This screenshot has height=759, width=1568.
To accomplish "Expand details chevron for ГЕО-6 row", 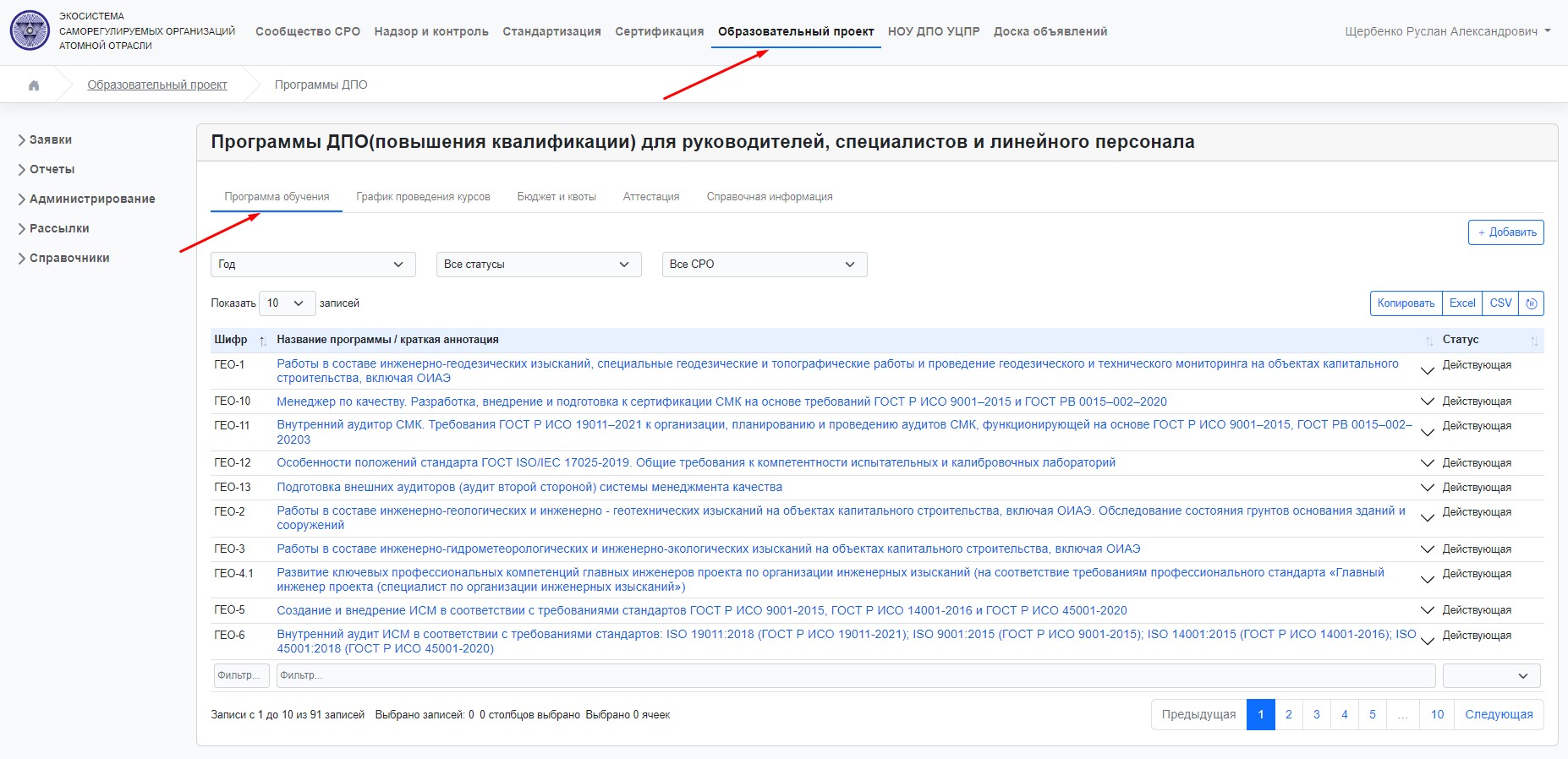I will [1428, 642].
